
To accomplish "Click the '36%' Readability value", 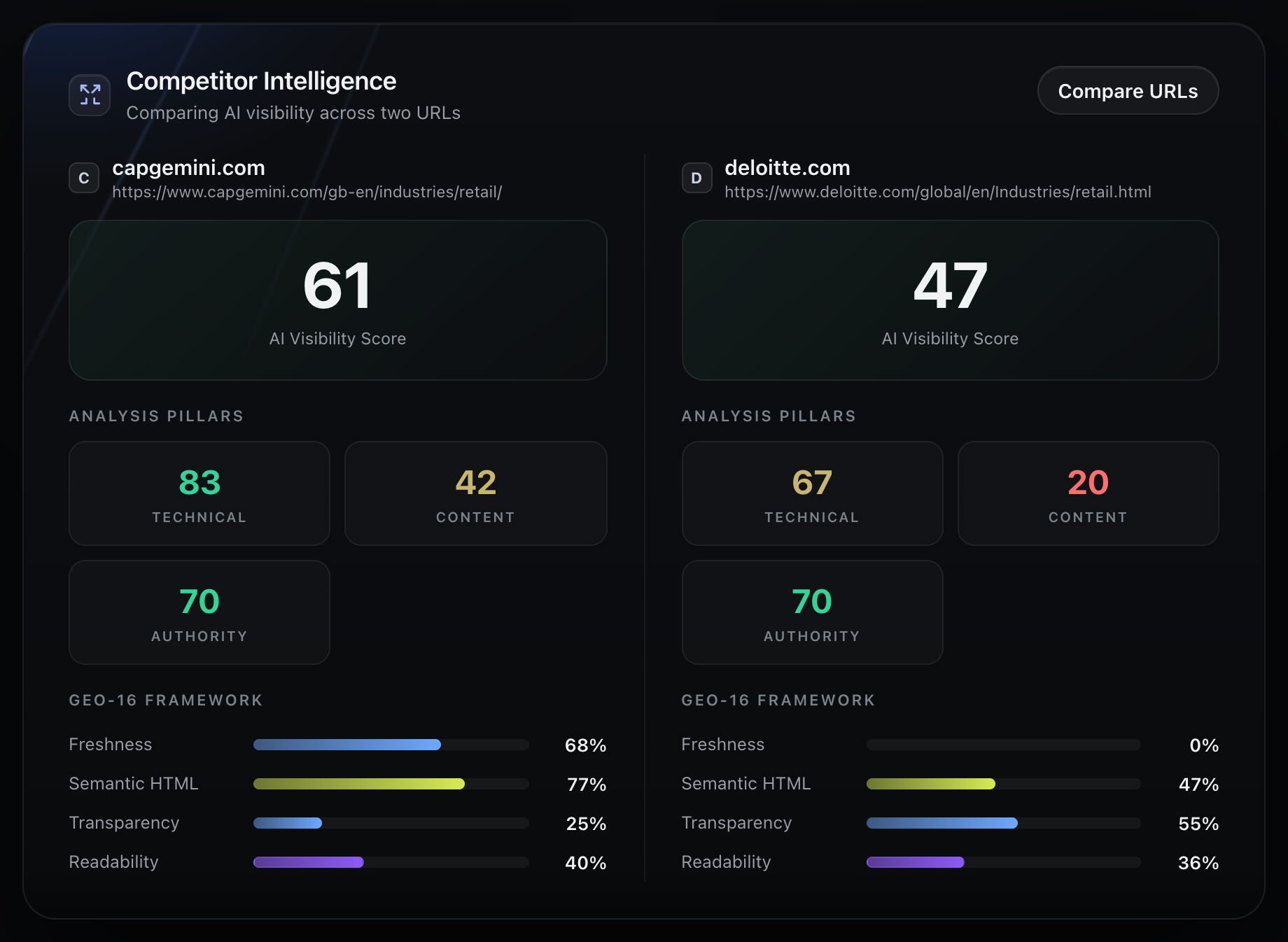I will click(1198, 863).
